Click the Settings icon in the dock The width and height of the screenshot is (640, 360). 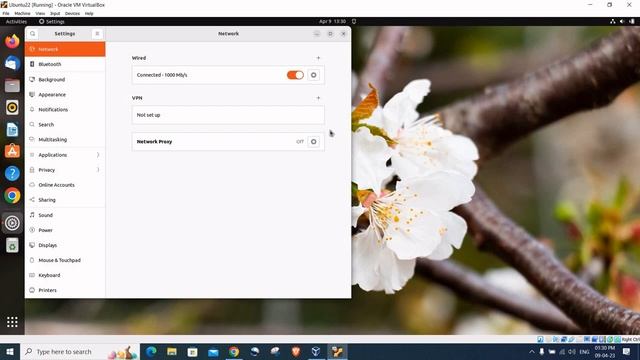[12, 223]
